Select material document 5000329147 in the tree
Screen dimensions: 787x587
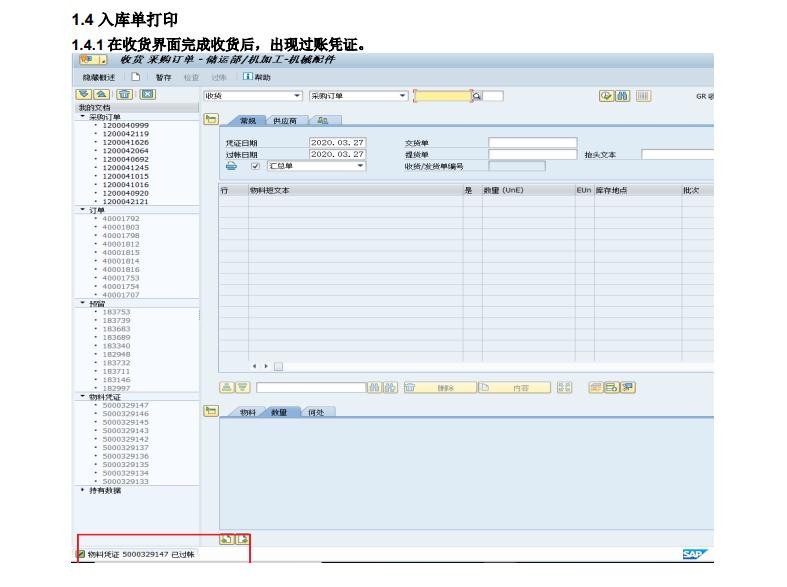pos(125,405)
